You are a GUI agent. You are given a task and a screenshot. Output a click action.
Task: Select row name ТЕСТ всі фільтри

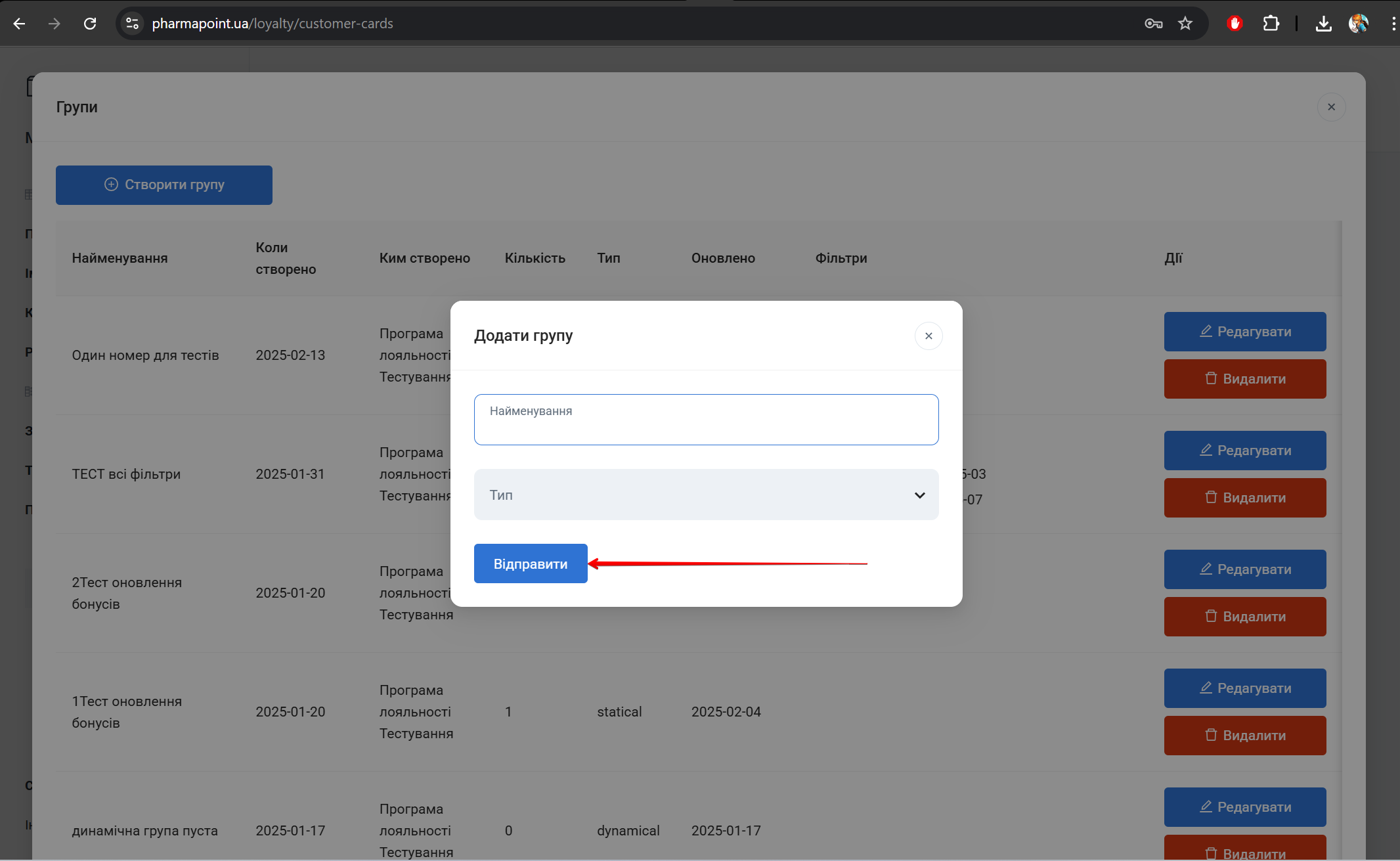[x=126, y=474]
